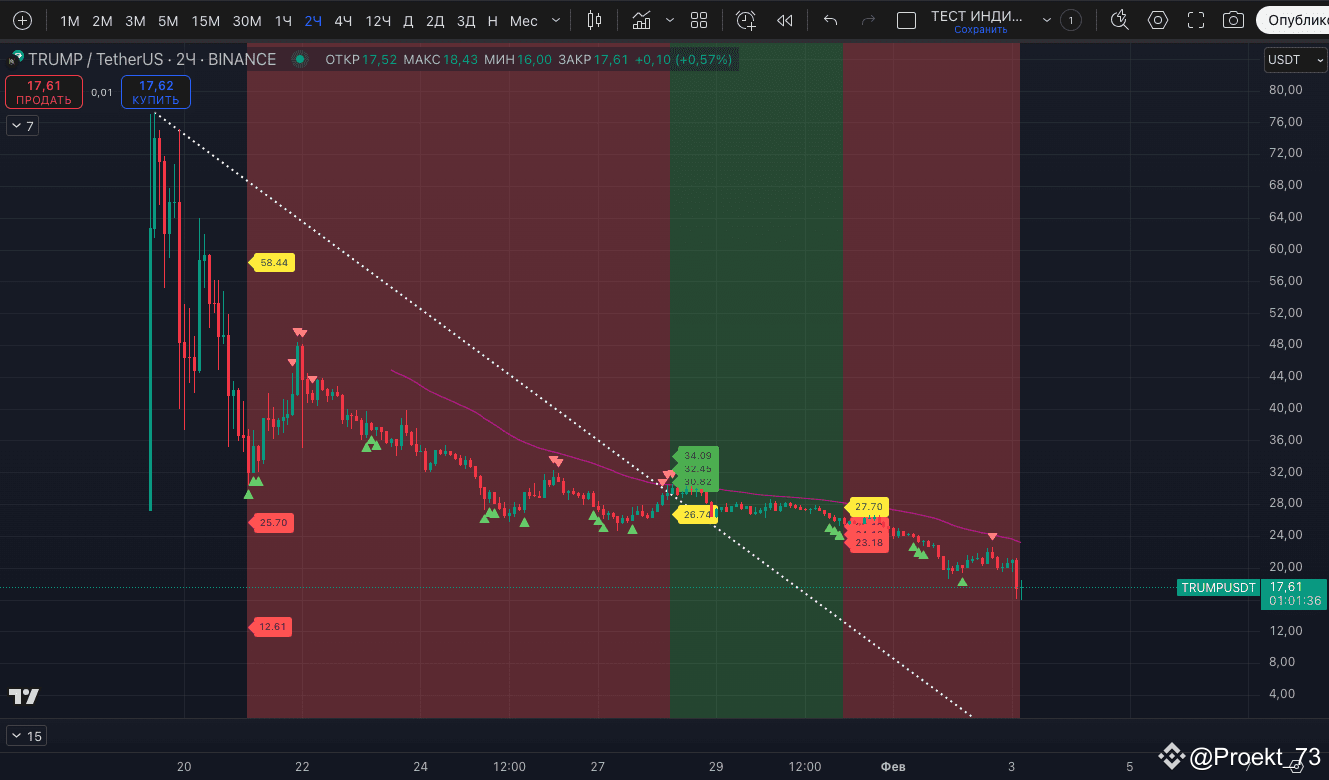Viewport: 1329px width, 780px height.
Task: Expand the bottom panel toggle showing 15
Action: click(26, 736)
